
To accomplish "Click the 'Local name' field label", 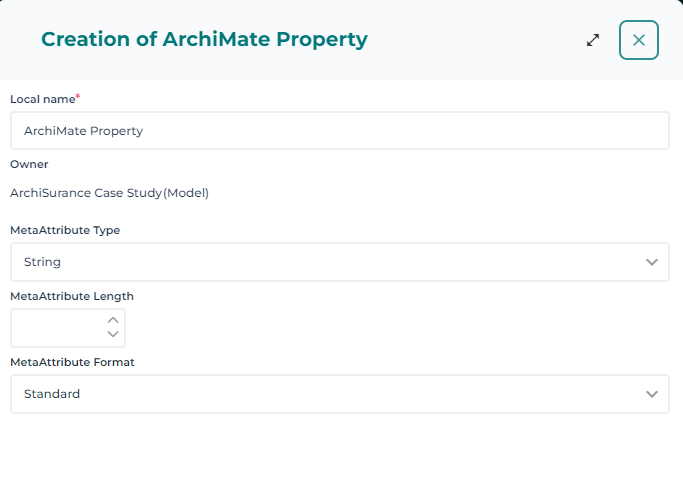I will click(x=42, y=99).
